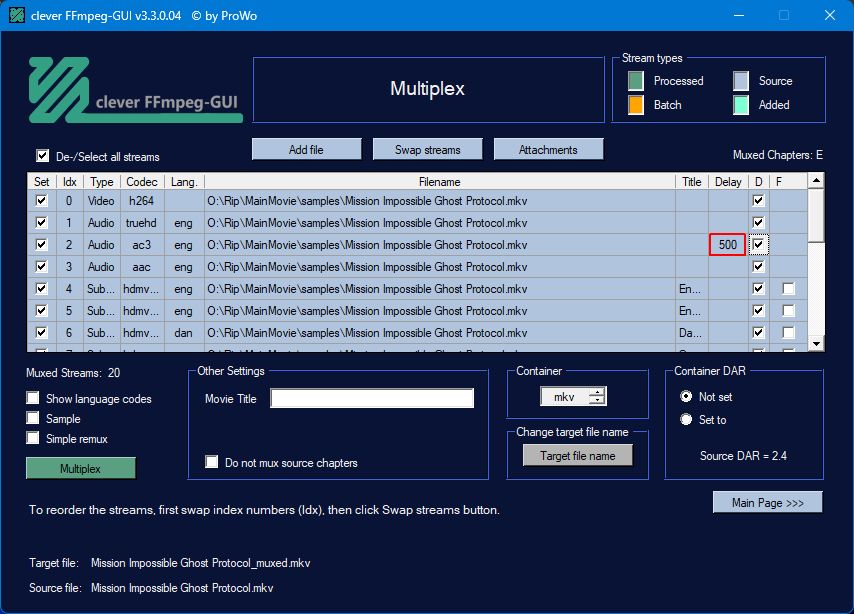Viewport: 854px width, 614px height.
Task: Click the Type column header
Action: (102, 181)
